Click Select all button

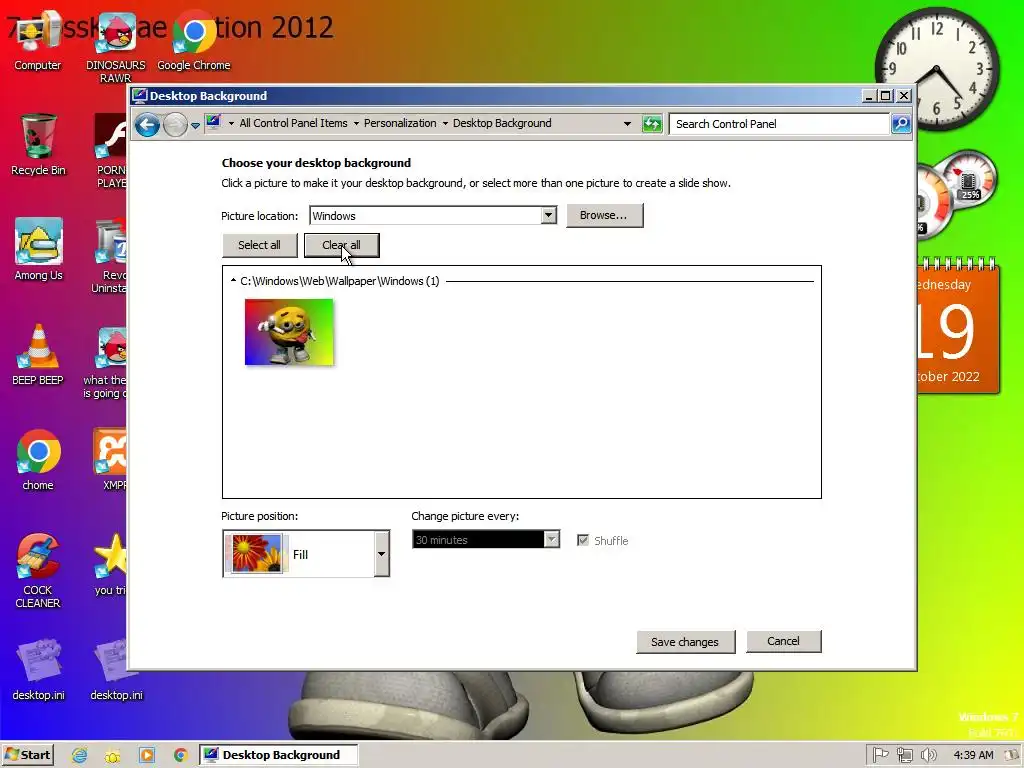tap(259, 245)
